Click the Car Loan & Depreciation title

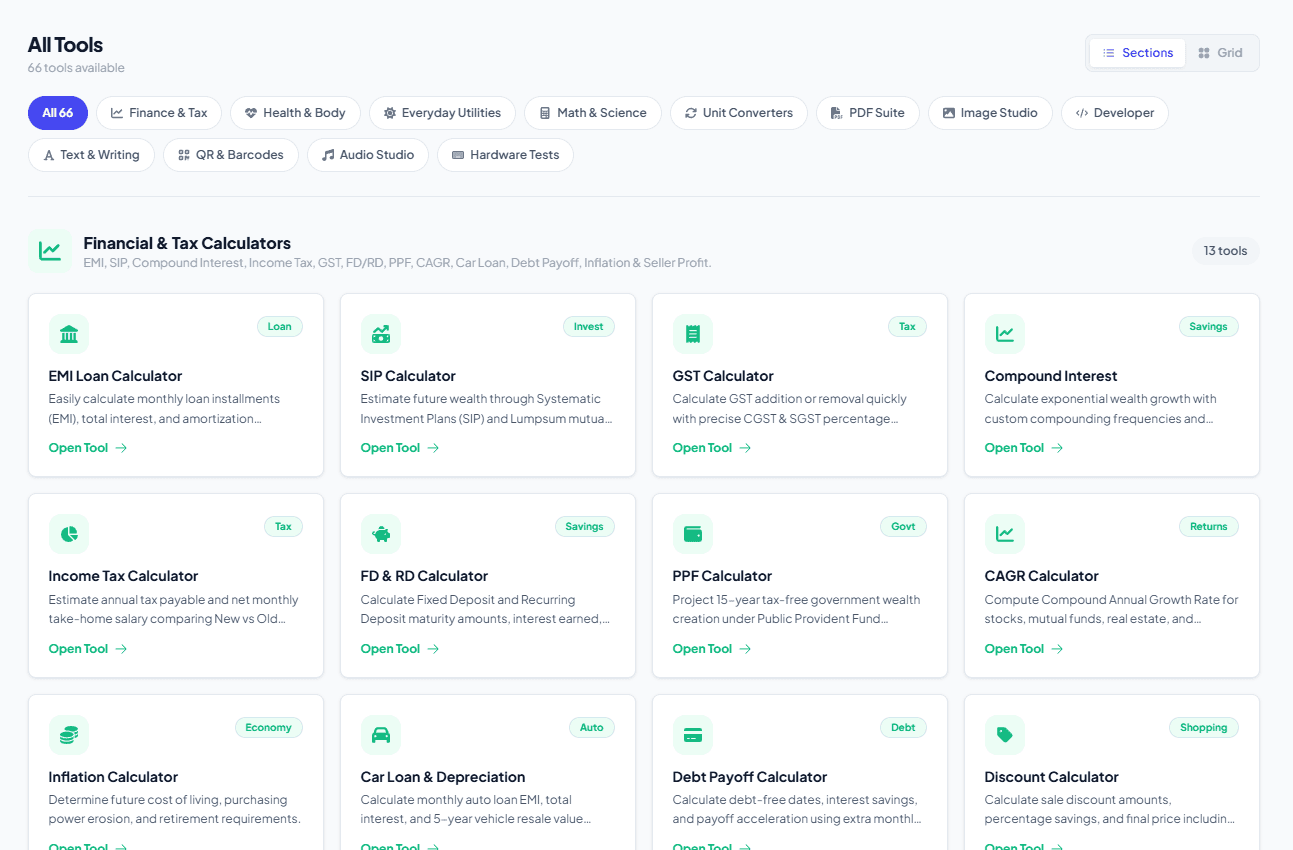point(443,777)
